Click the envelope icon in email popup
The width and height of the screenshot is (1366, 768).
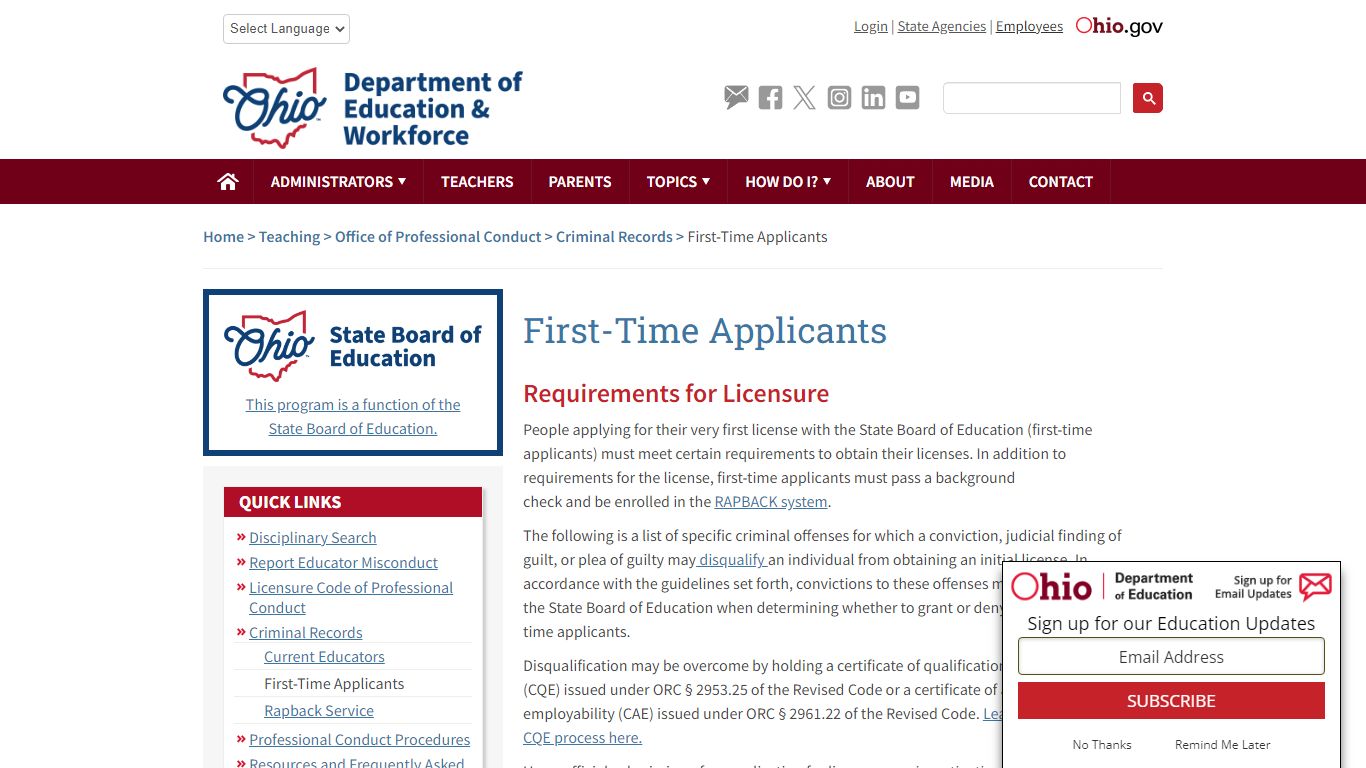[x=1315, y=586]
